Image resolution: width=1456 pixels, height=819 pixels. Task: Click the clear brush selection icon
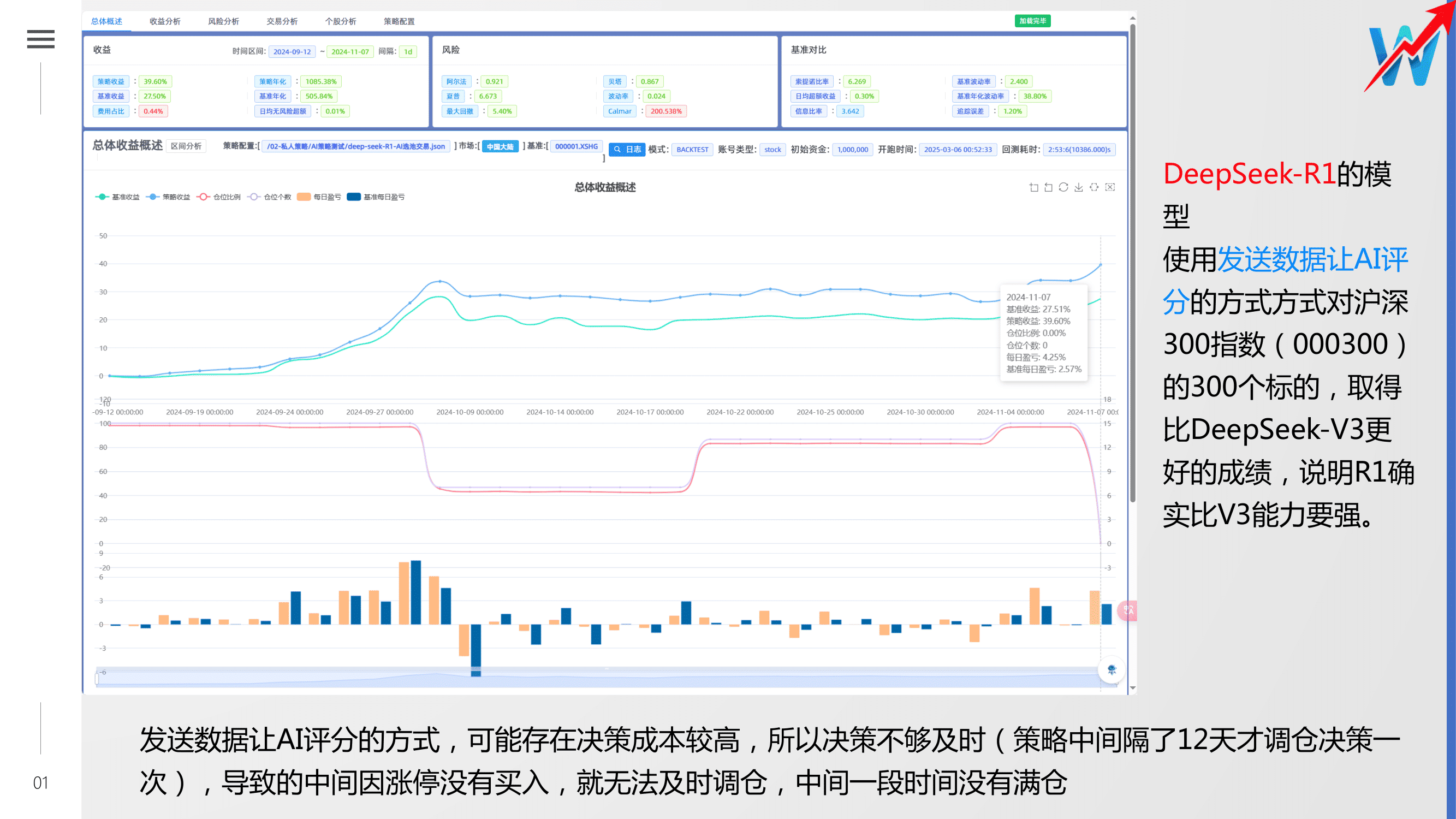[x=1110, y=187]
